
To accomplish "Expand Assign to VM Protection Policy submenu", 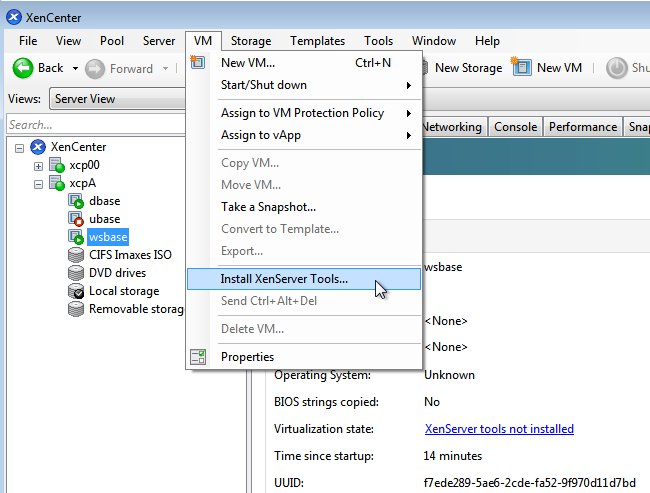I will click(409, 113).
